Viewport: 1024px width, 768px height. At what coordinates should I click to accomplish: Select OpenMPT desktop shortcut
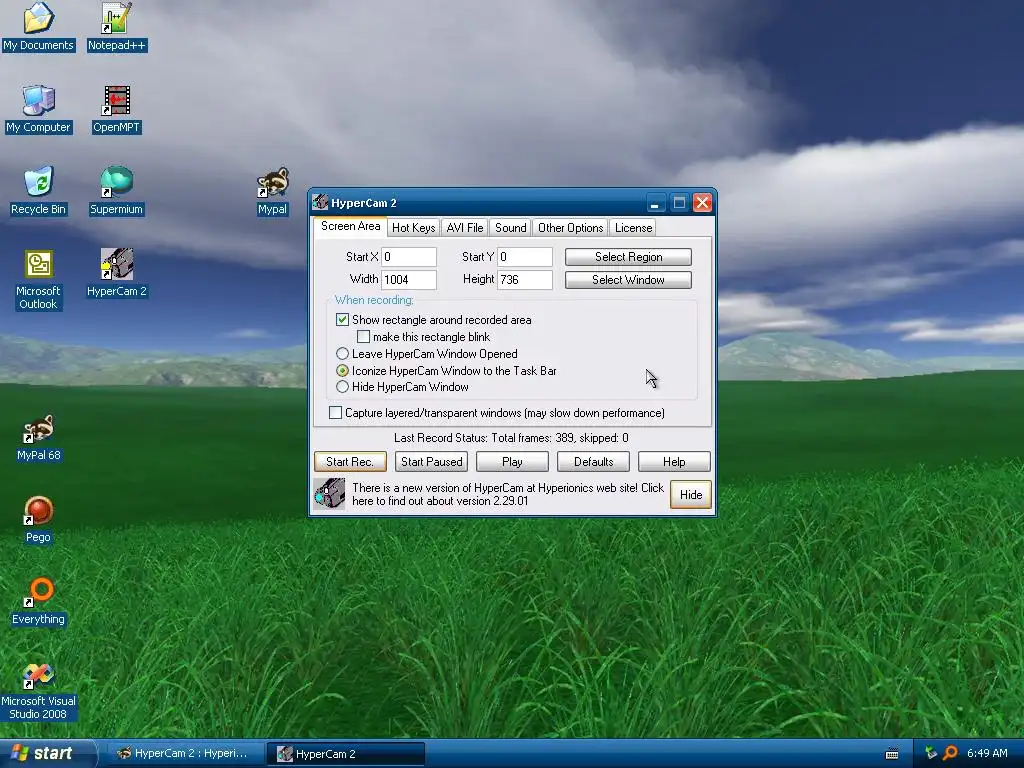pyautogui.click(x=116, y=108)
